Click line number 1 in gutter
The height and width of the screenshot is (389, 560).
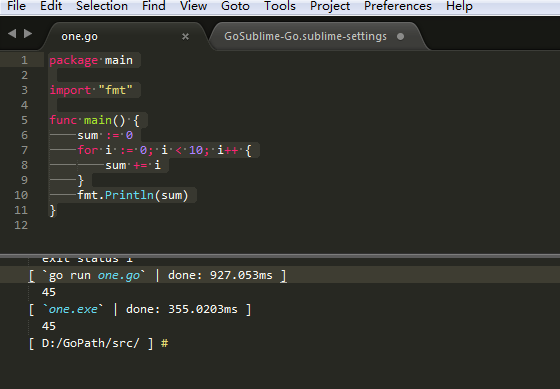24,60
